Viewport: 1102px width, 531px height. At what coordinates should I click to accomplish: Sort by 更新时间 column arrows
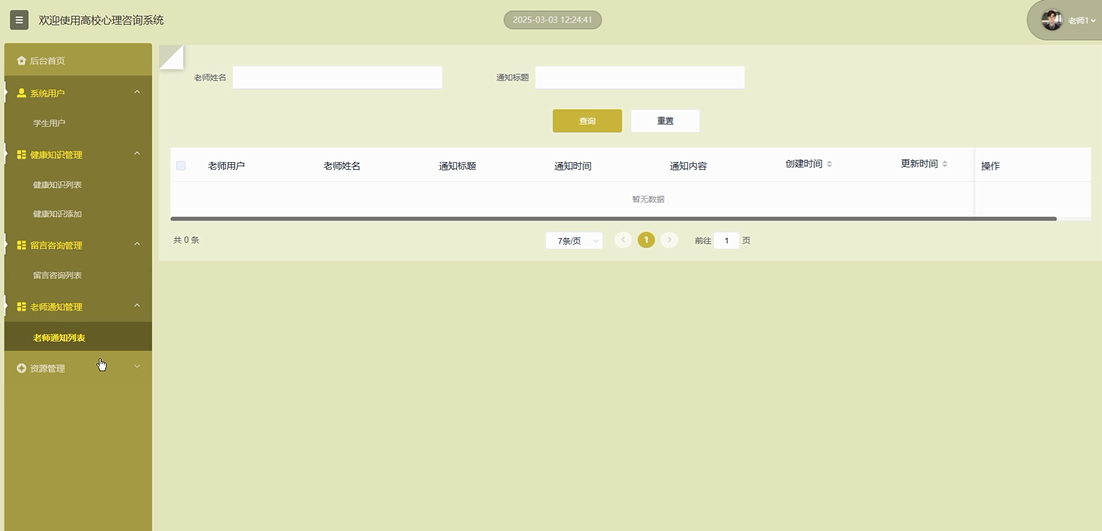(x=944, y=164)
